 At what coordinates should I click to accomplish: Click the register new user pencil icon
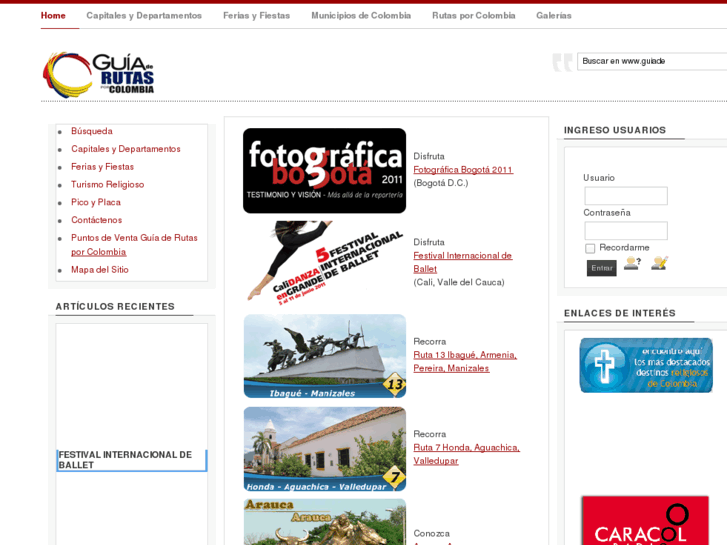coord(659,263)
